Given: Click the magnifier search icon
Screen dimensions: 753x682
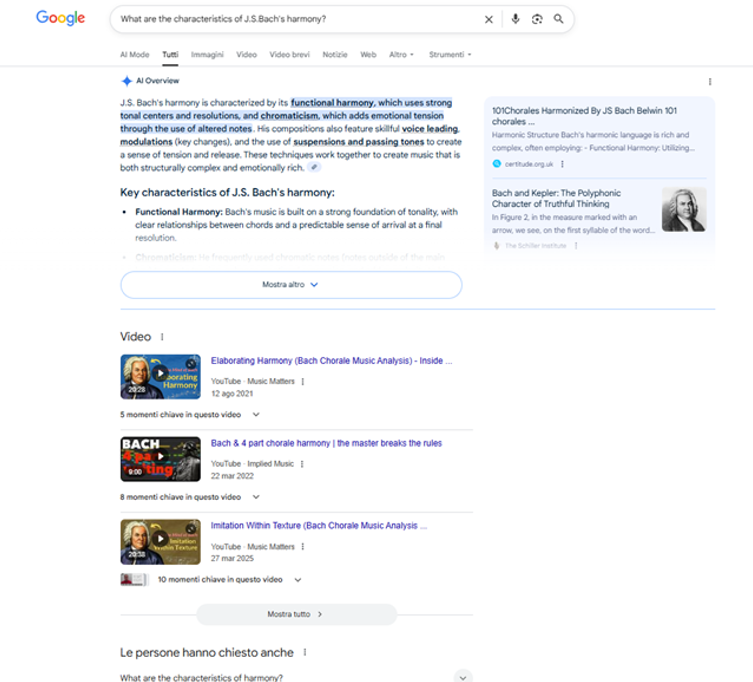Looking at the screenshot, I should (x=558, y=19).
